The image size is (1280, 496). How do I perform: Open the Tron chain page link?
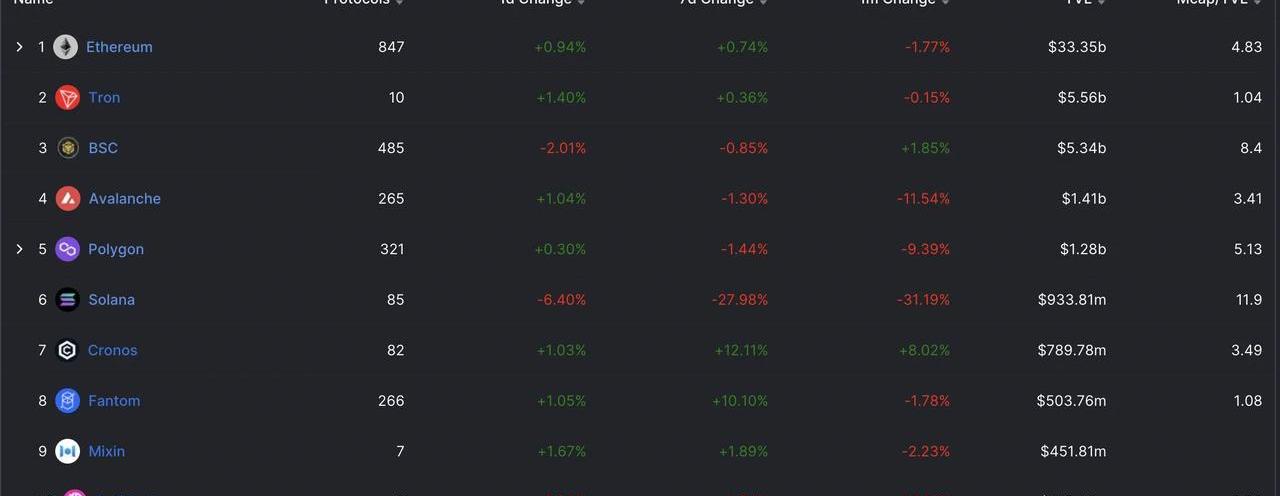[104, 98]
